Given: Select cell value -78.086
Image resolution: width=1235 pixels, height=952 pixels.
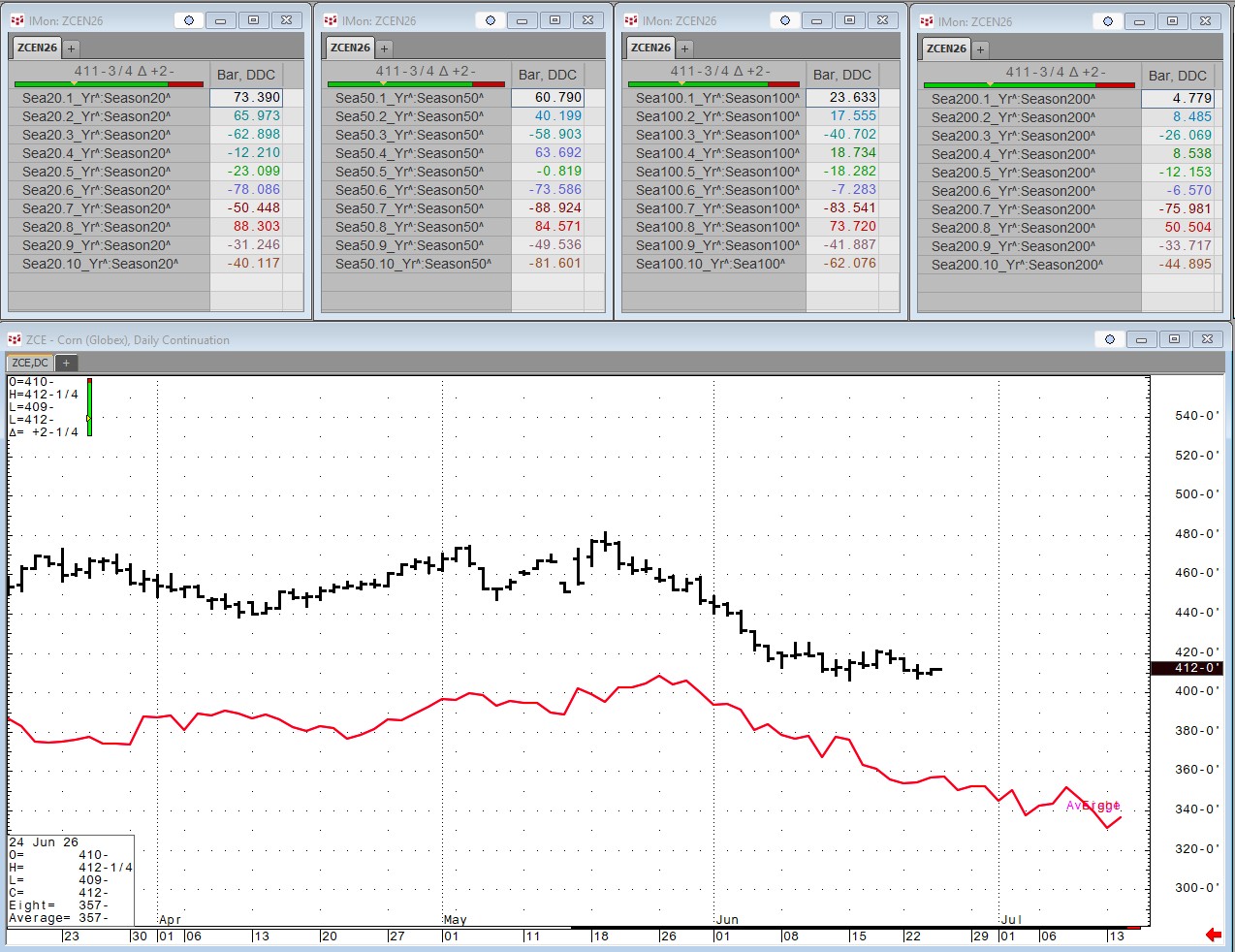Looking at the screenshot, I should coord(246,190).
